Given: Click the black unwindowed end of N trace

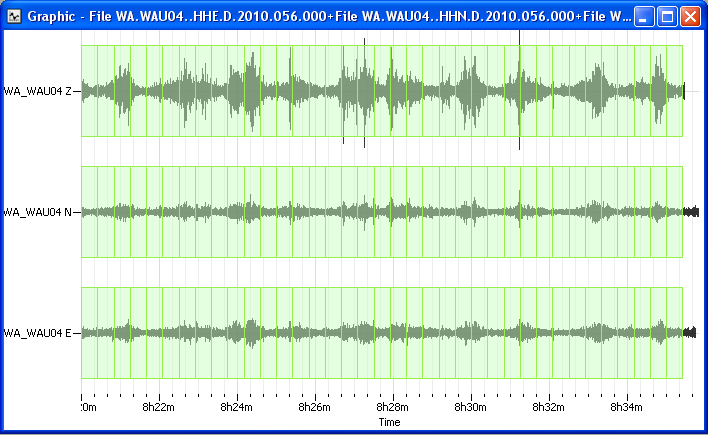Looking at the screenshot, I should [690, 212].
